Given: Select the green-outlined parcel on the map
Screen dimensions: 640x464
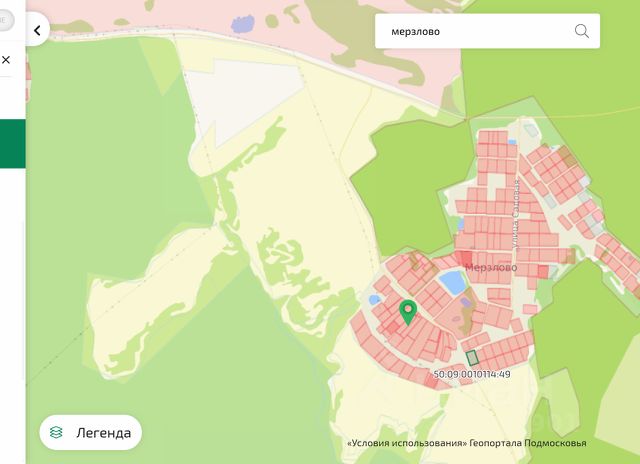Looking at the screenshot, I should 472,358.
